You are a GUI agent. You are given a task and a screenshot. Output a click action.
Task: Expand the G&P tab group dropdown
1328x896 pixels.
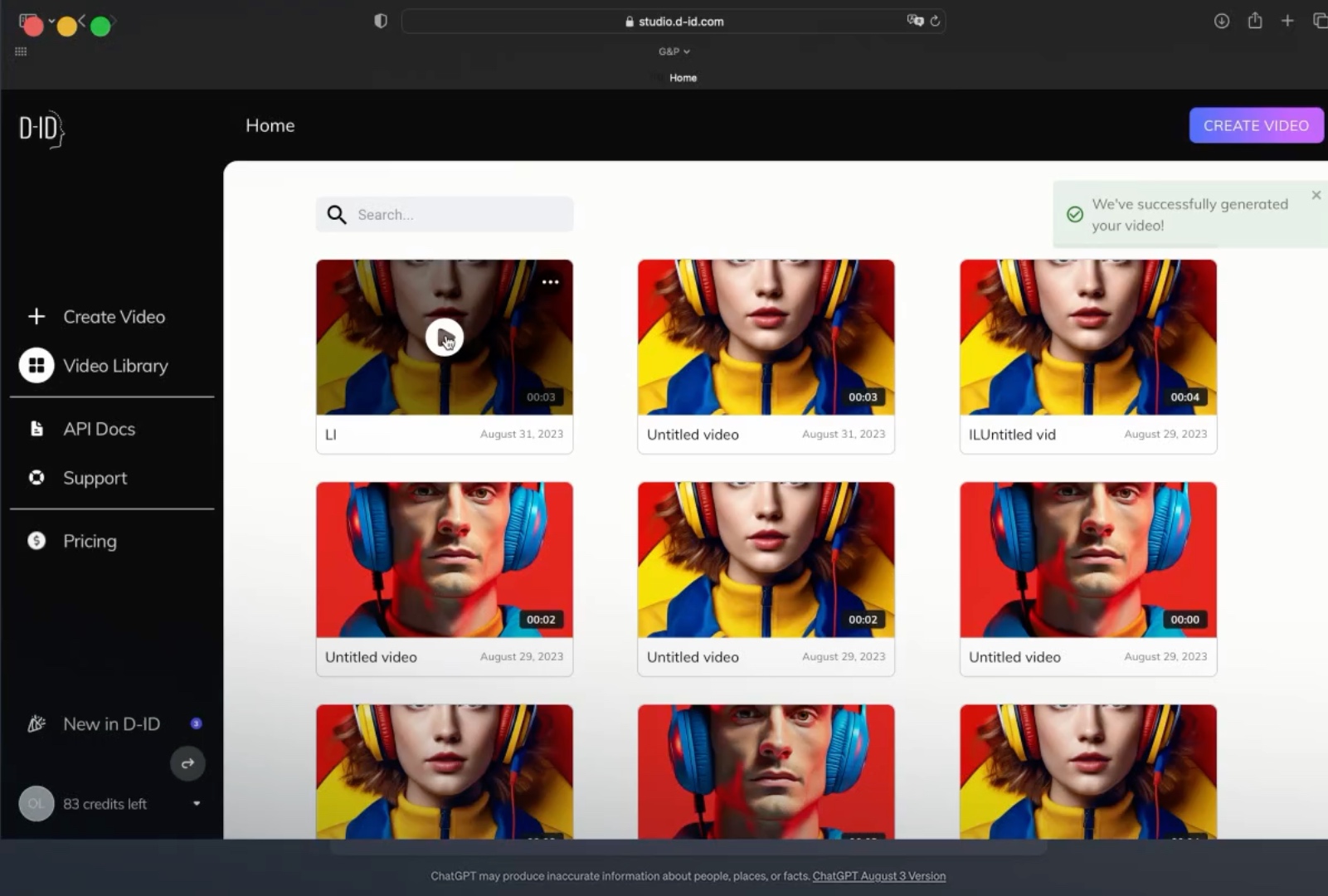click(x=674, y=51)
